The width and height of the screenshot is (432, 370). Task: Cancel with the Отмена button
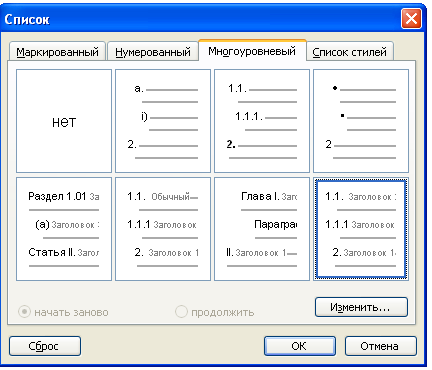coord(381,346)
